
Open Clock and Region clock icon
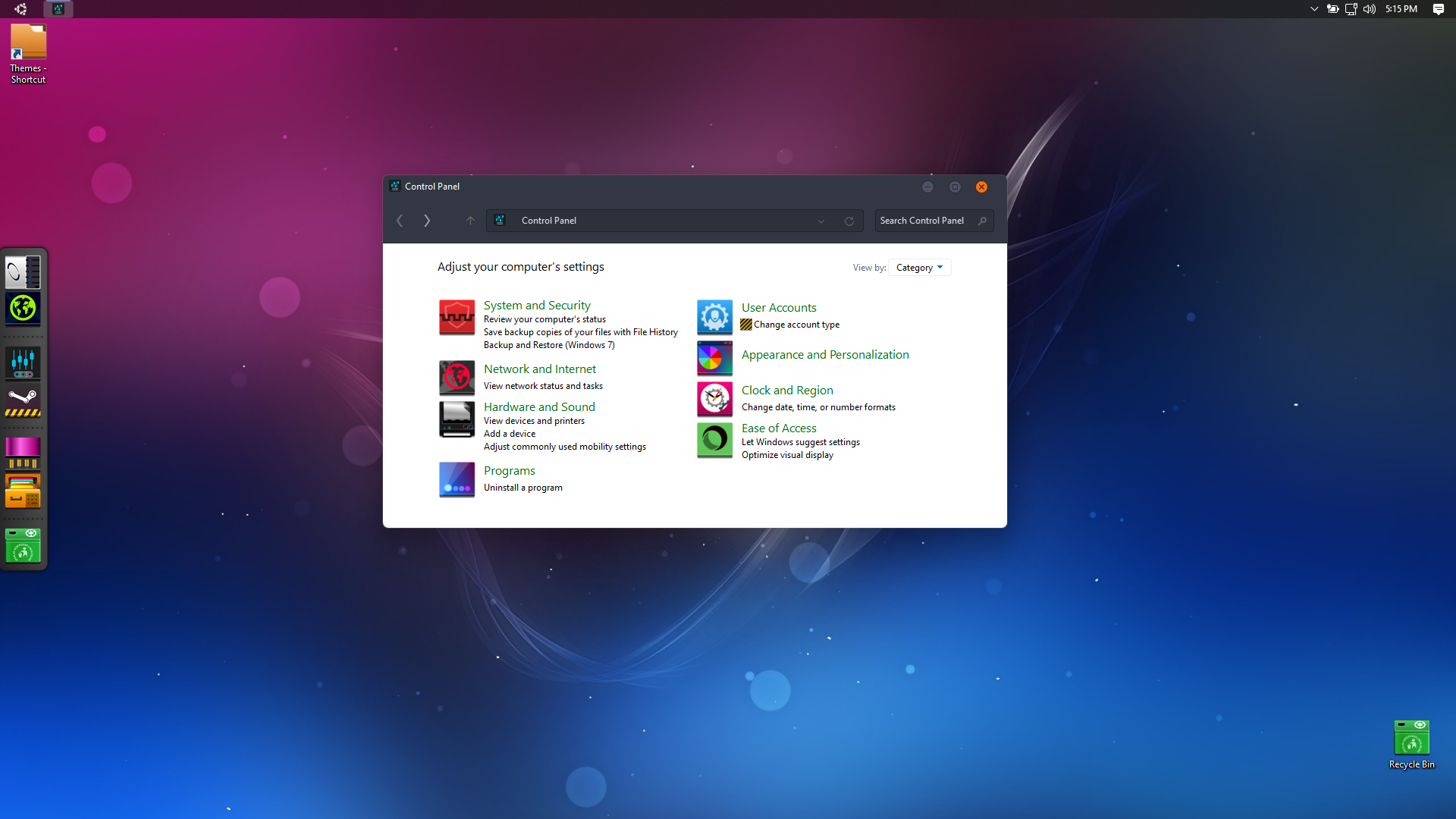714,398
